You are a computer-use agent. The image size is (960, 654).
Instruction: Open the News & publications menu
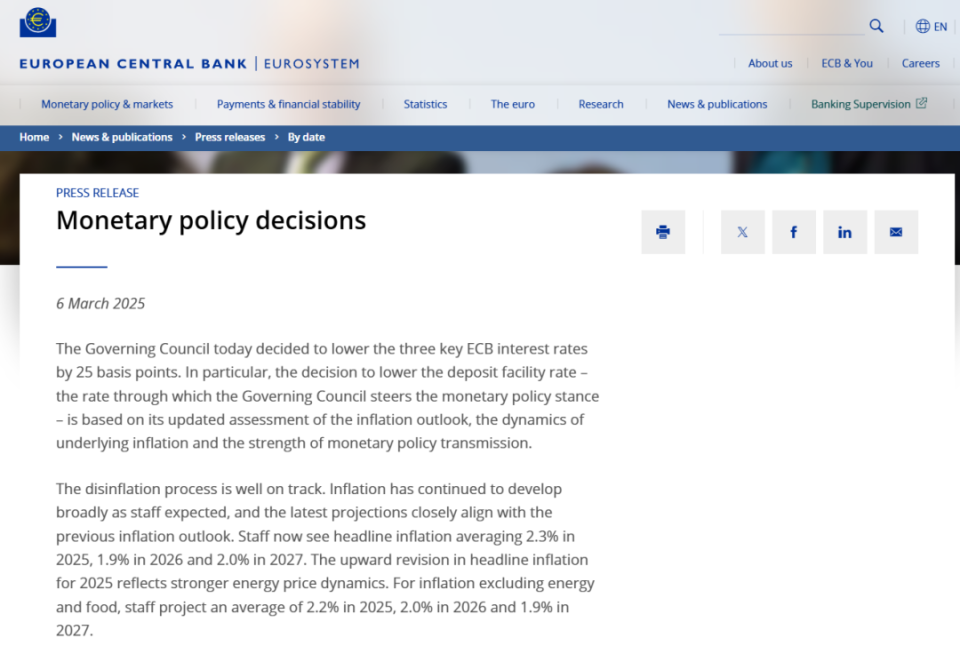point(717,104)
